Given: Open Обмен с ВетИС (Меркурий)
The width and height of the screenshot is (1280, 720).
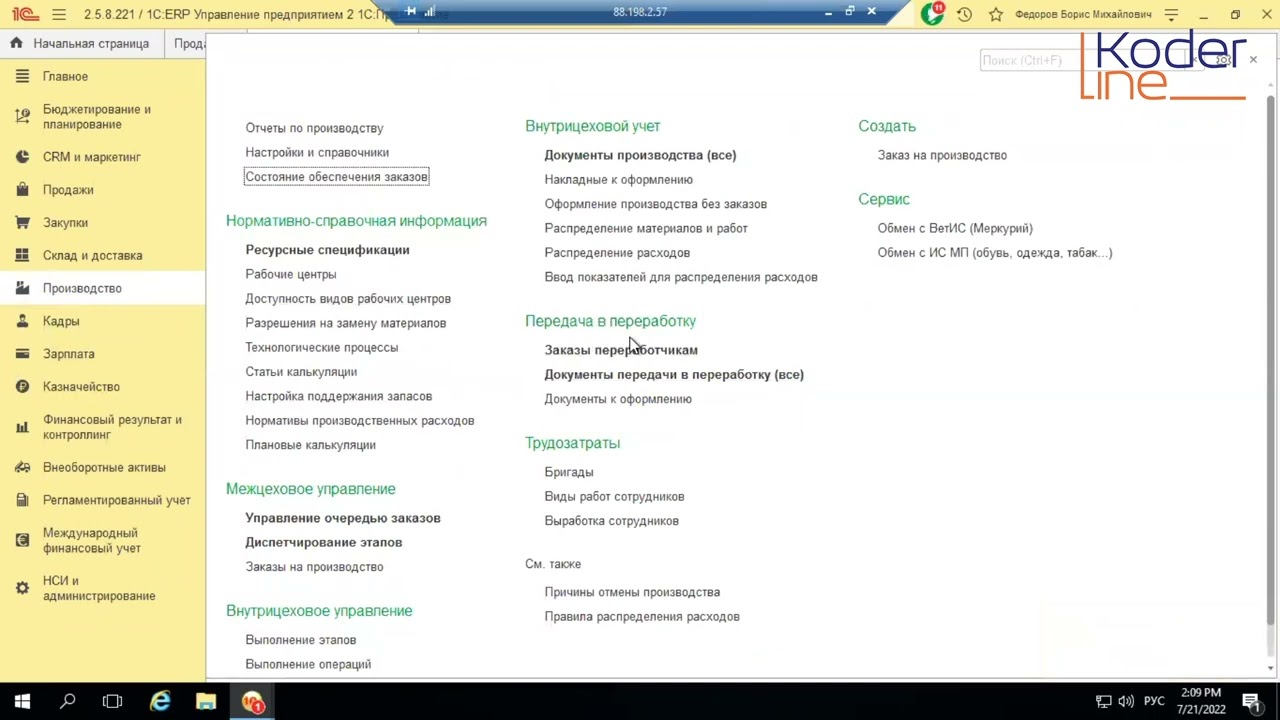Looking at the screenshot, I should (x=955, y=228).
